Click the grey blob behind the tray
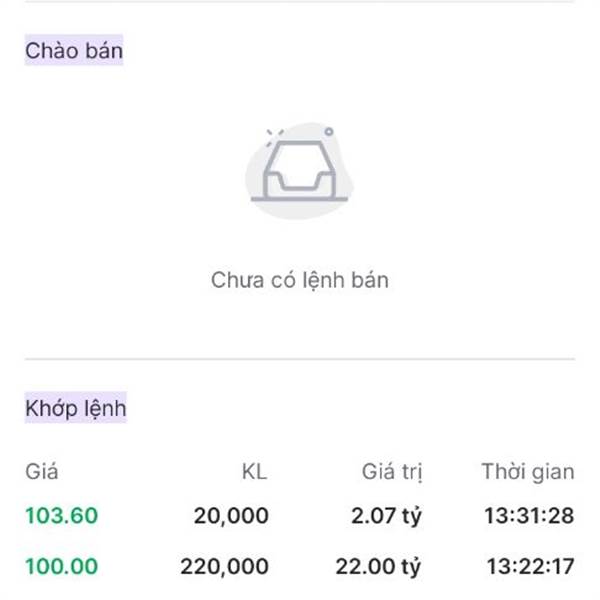This screenshot has width=600, height=600. (300, 171)
